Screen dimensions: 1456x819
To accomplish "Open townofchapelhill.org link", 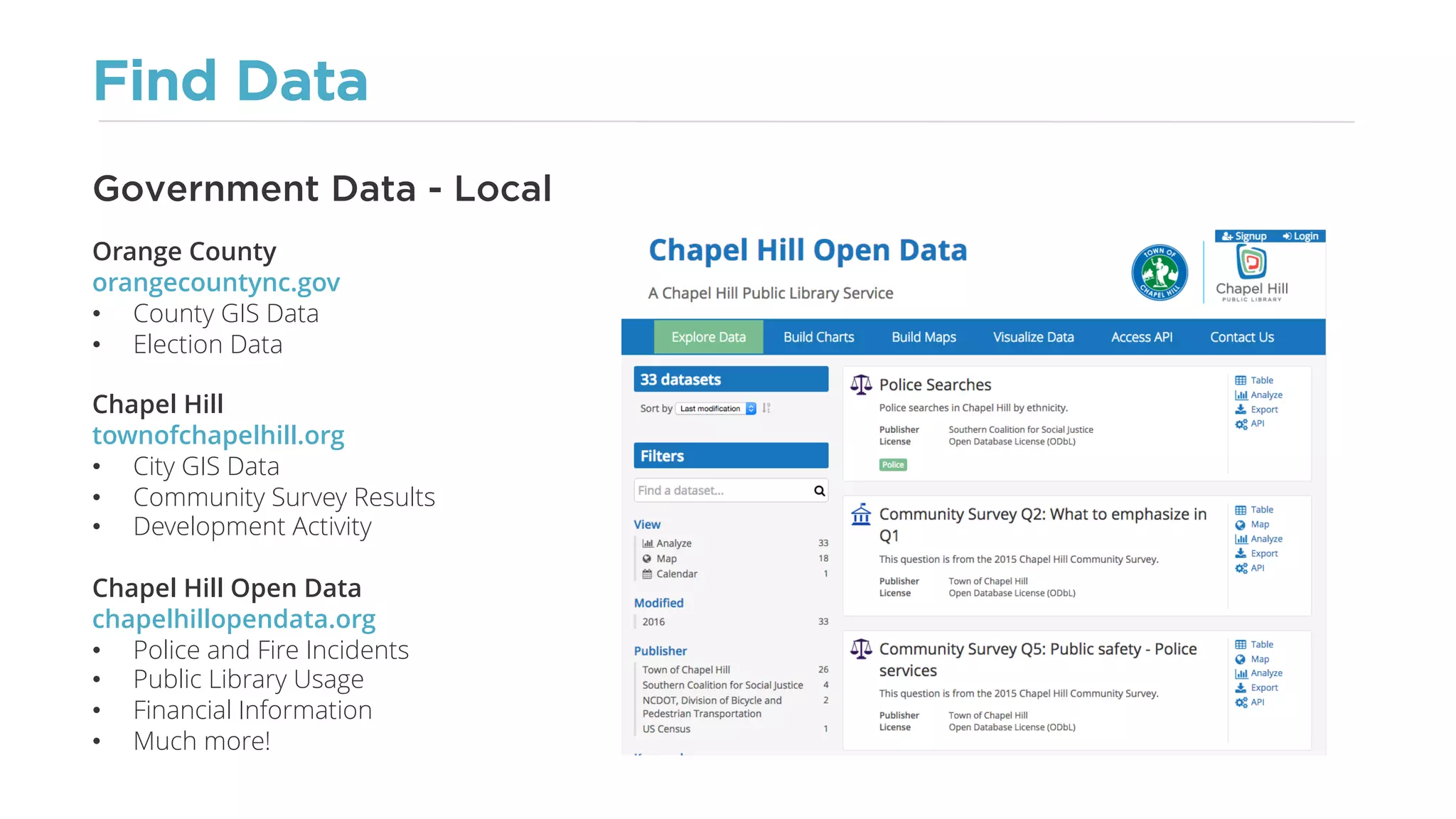I will point(218,435).
